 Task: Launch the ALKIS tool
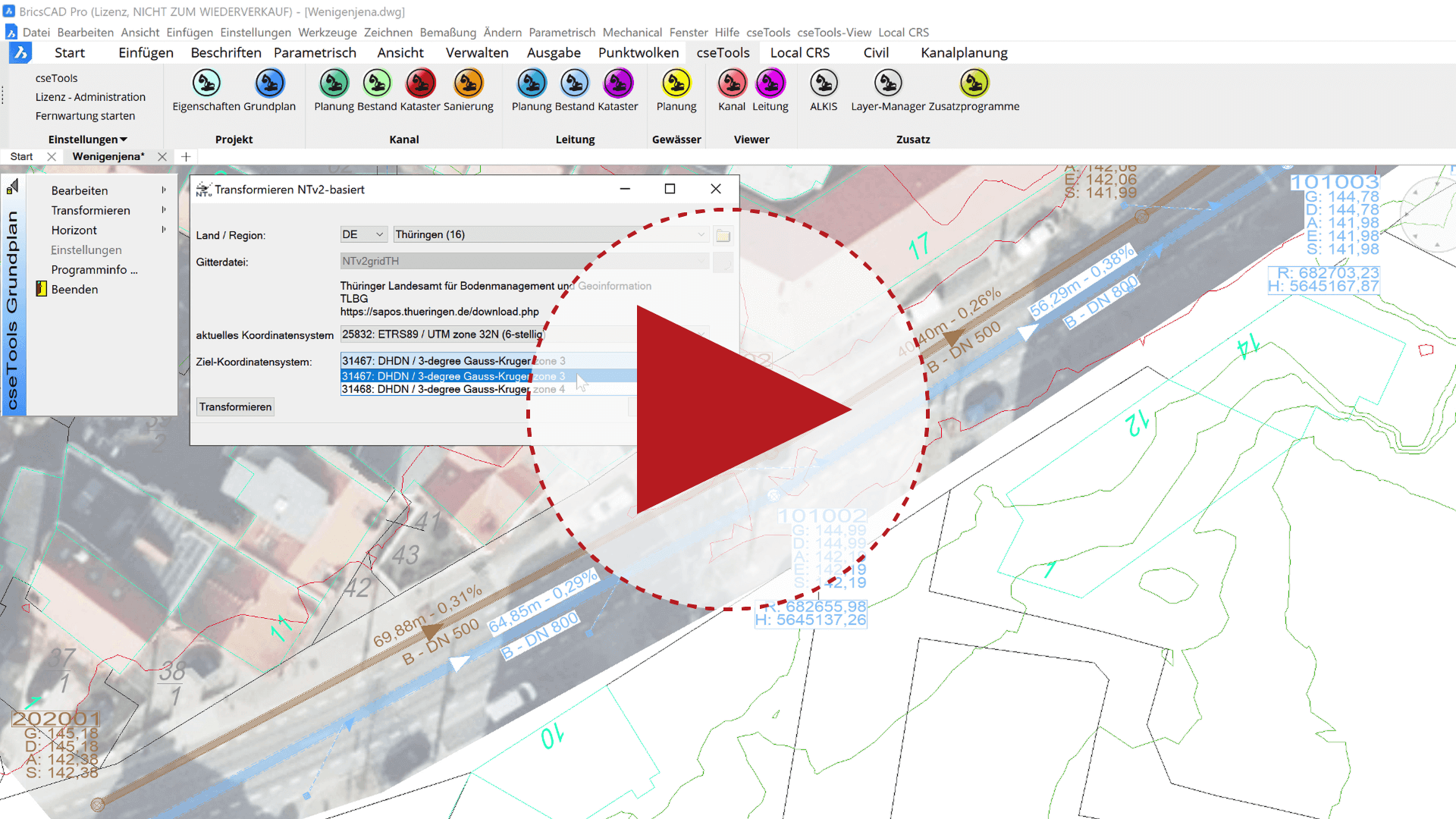point(823,83)
